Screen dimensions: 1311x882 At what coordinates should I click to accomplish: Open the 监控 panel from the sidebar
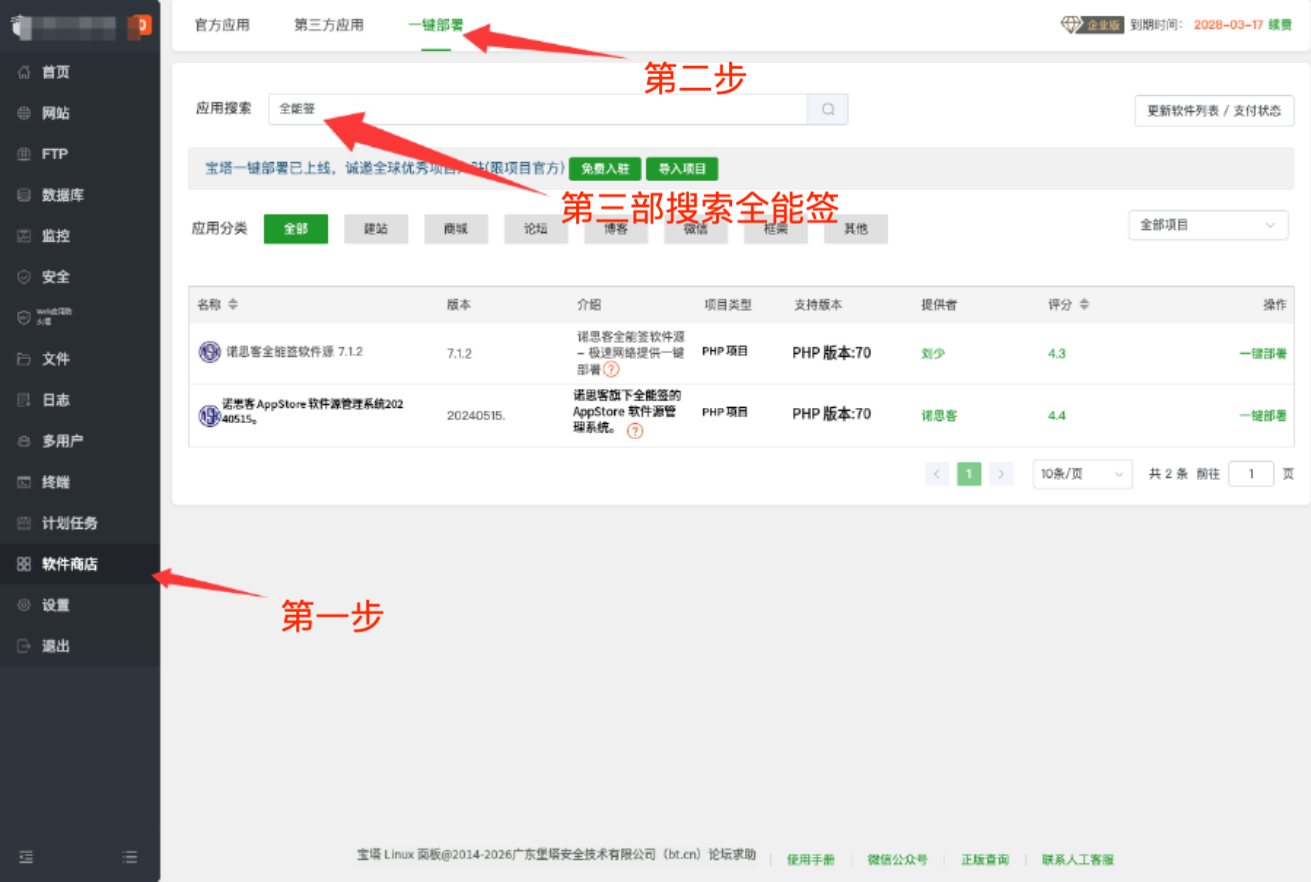(50, 236)
